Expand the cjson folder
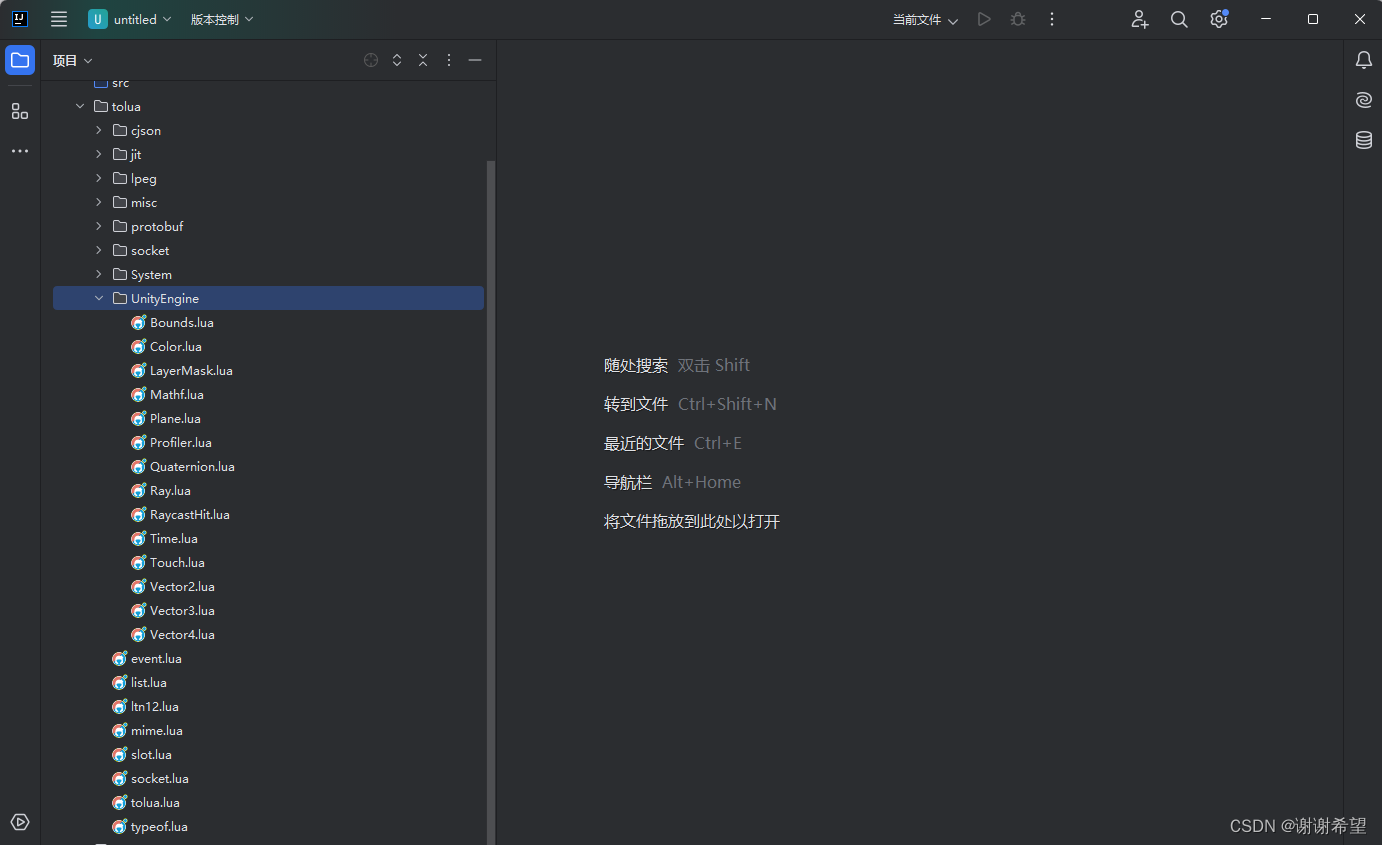Image resolution: width=1382 pixels, height=845 pixels. click(97, 130)
